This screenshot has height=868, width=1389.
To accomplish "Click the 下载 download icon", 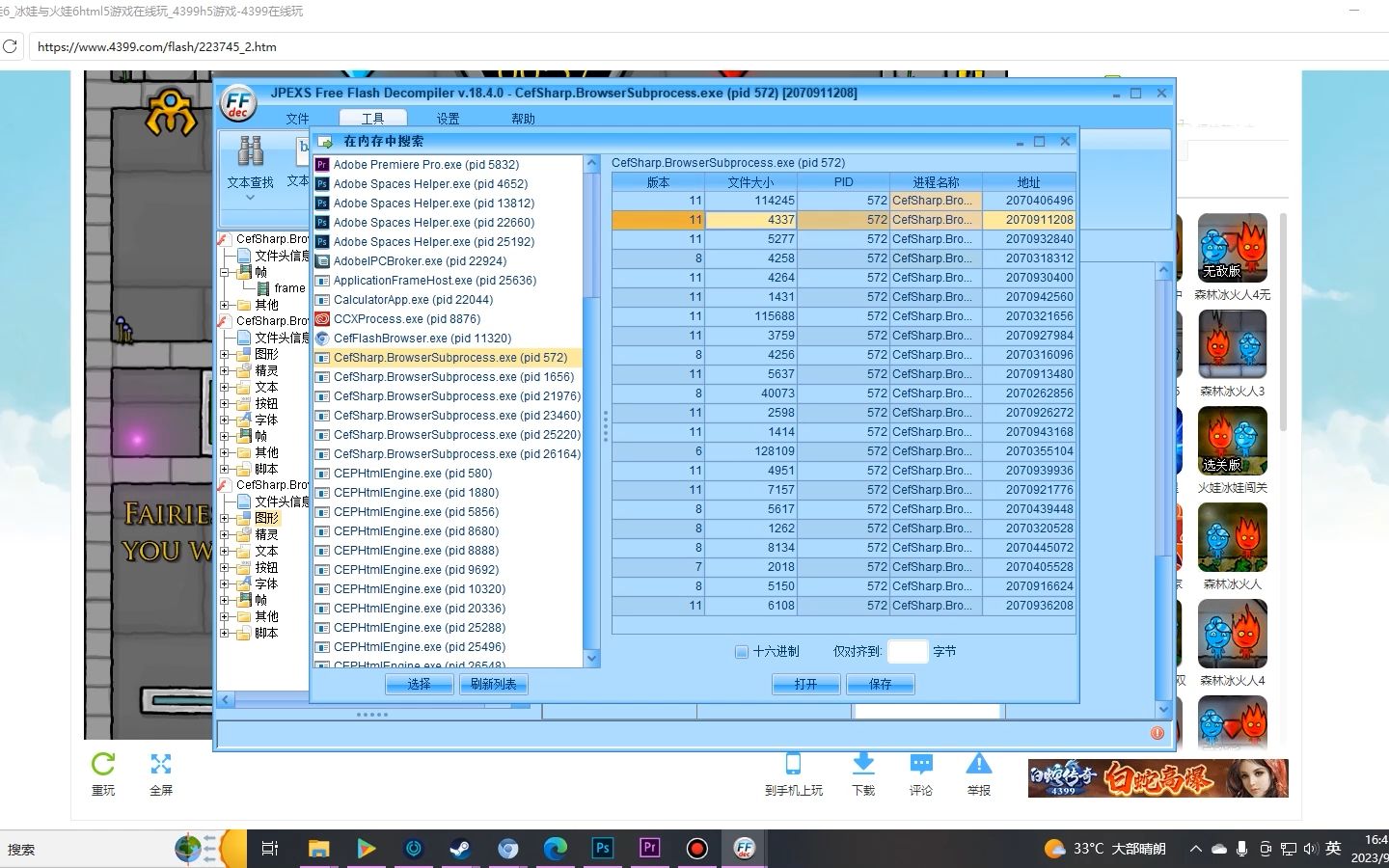I will 863,764.
